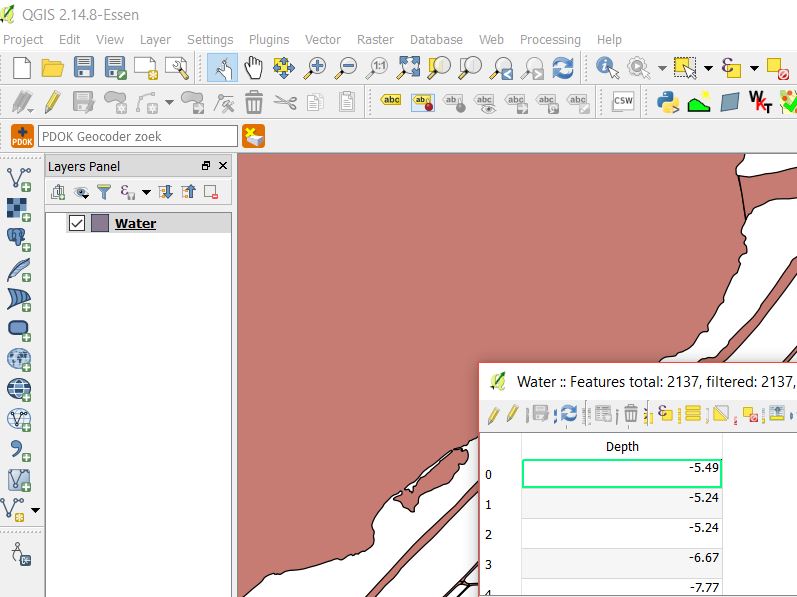Image resolution: width=797 pixels, height=597 pixels.
Task: Click Add Vector Layer in sidebar
Action: (18, 179)
